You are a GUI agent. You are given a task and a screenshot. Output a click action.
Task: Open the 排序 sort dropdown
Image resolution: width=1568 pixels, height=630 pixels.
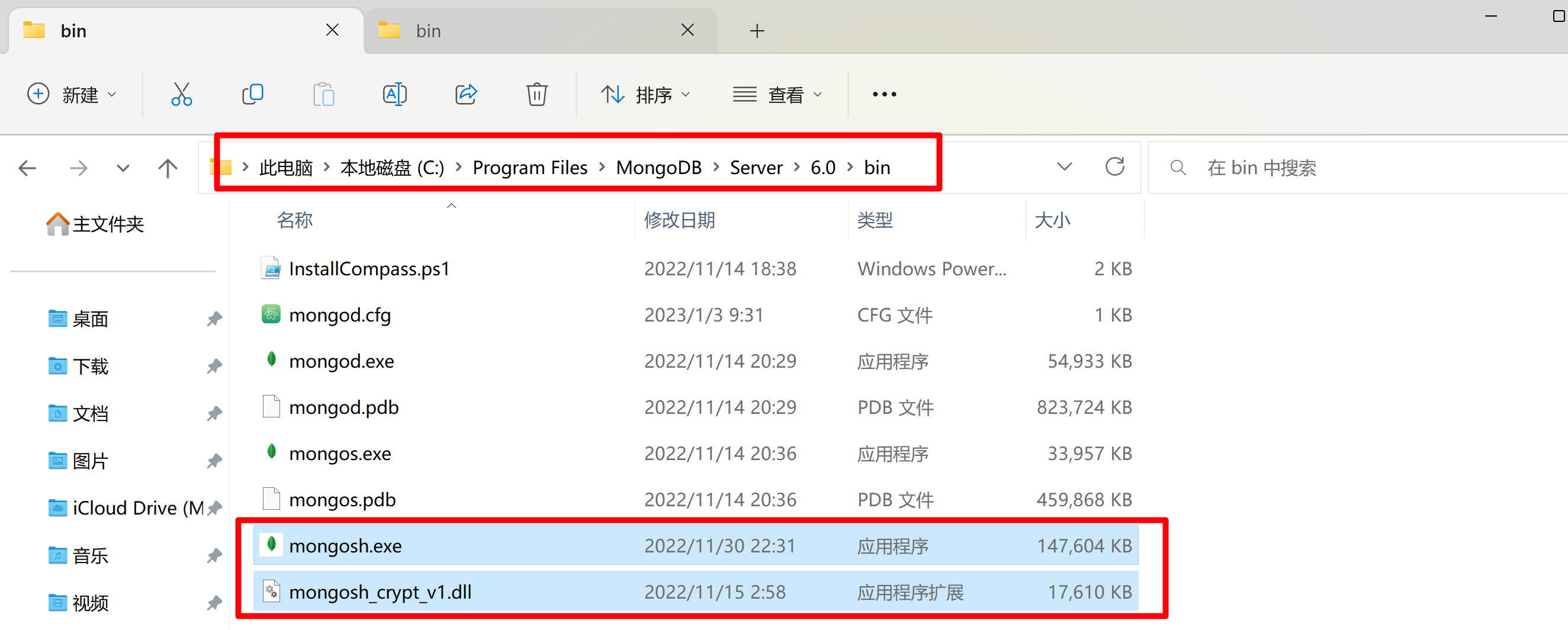pyautogui.click(x=646, y=94)
